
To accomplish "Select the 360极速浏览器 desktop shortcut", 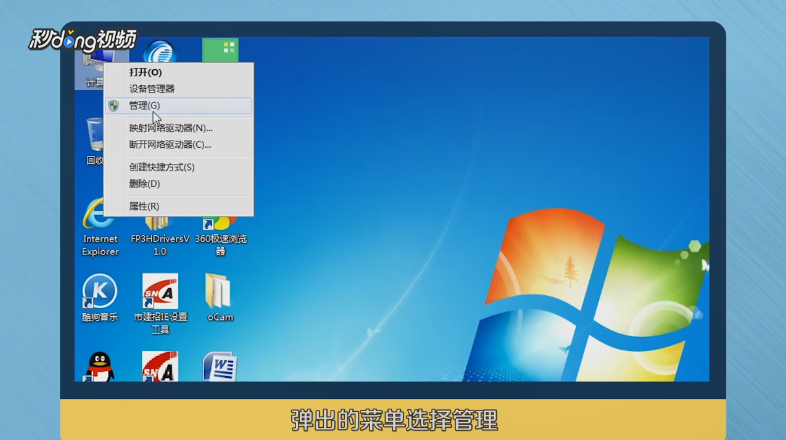I will click(221, 237).
